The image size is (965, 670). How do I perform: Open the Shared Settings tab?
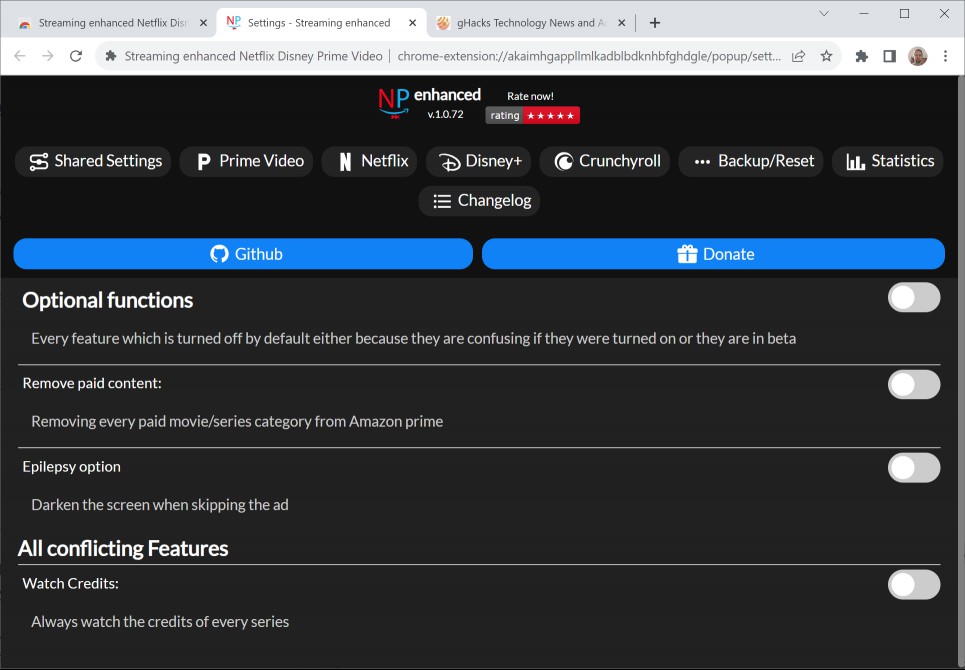tap(93, 161)
